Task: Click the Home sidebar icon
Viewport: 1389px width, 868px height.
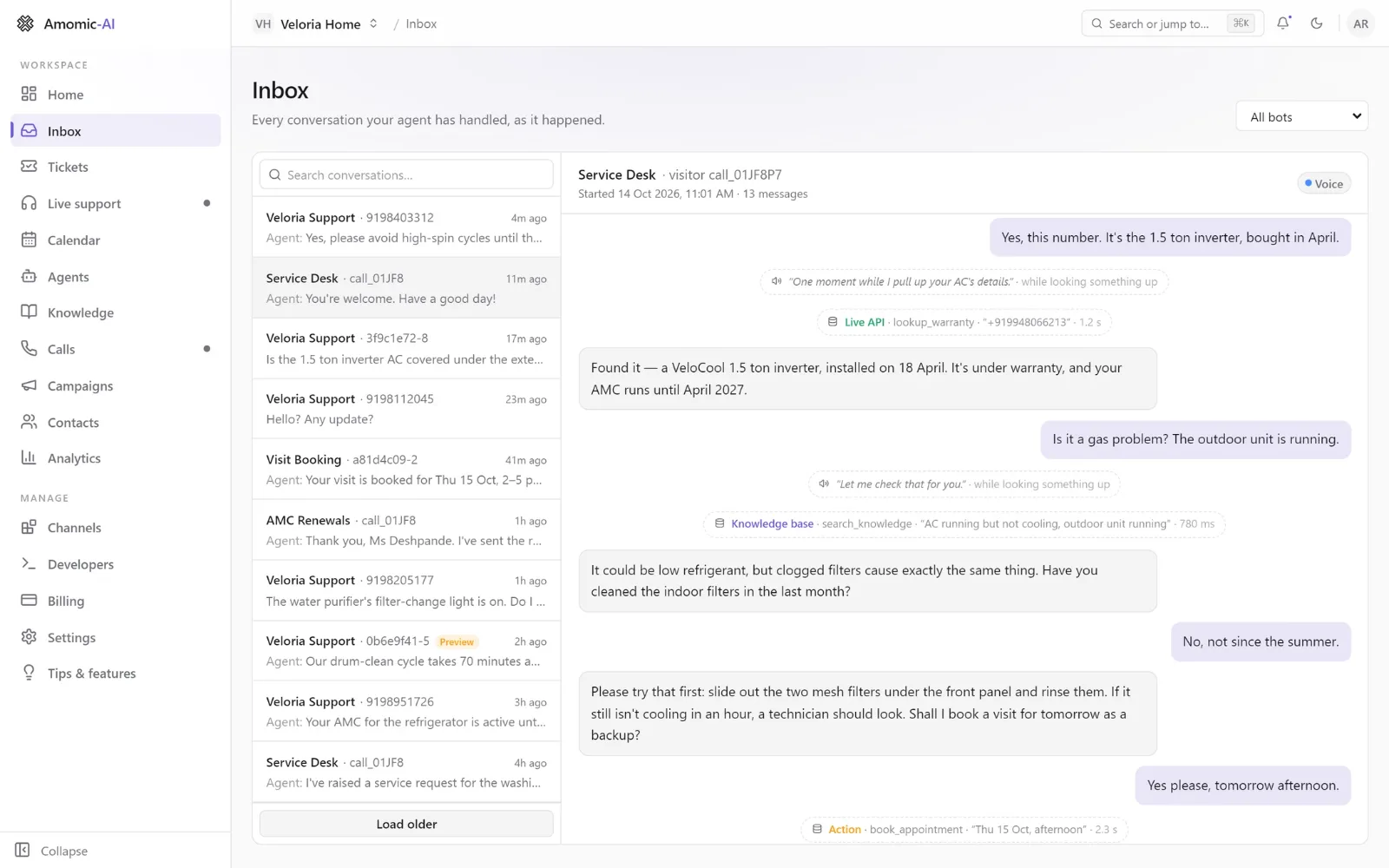Action: pos(29,94)
